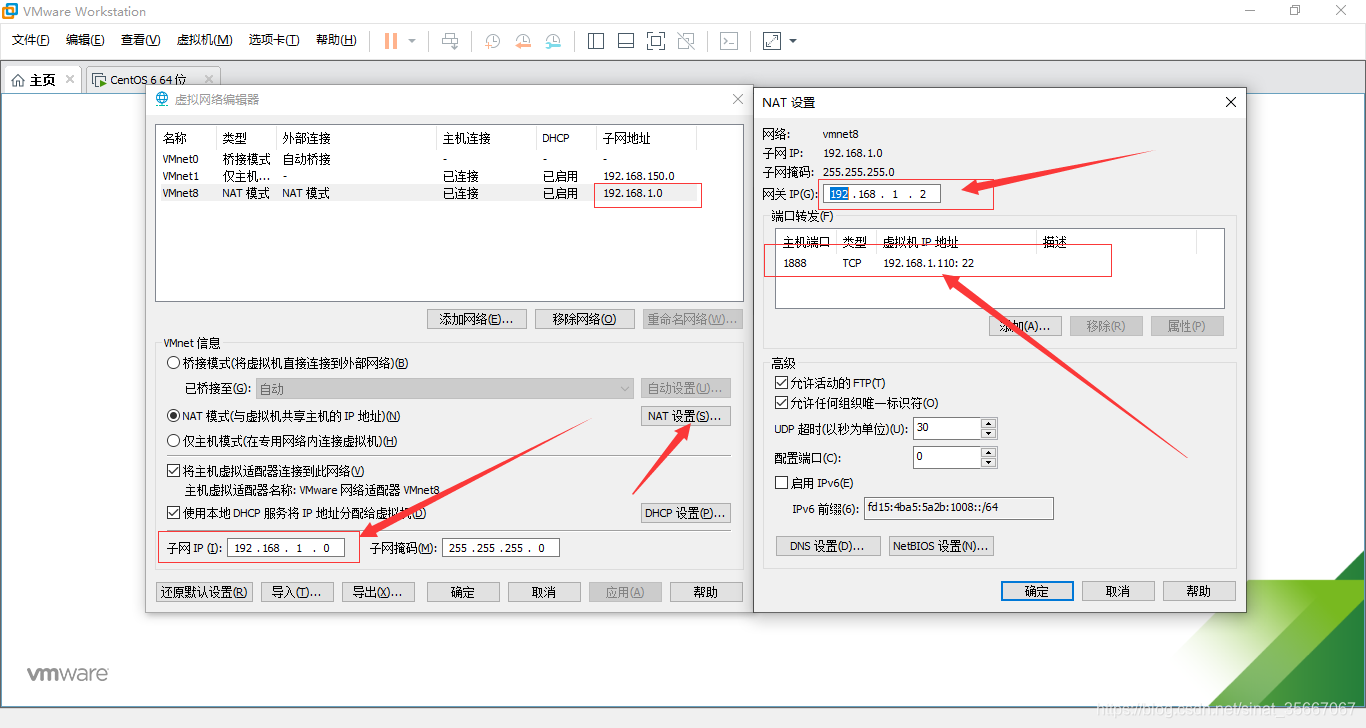Open the 文件(F) menu
This screenshot has width=1366, height=728.
coord(31,40)
